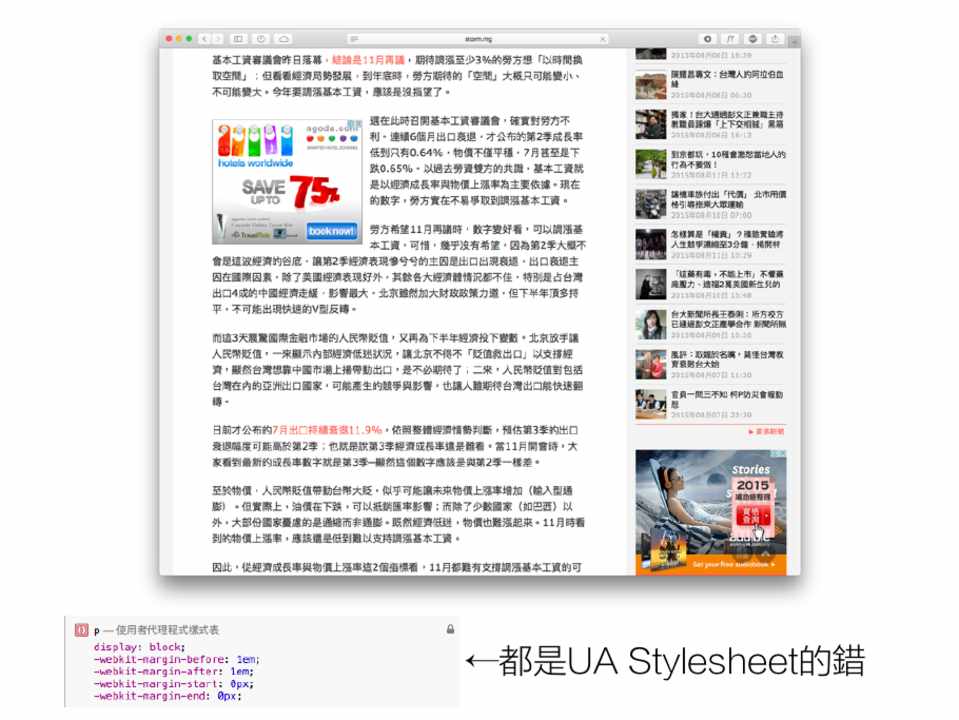Click the new tab plus button
Image resolution: width=959 pixels, height=720 pixels.
pos(795,39)
